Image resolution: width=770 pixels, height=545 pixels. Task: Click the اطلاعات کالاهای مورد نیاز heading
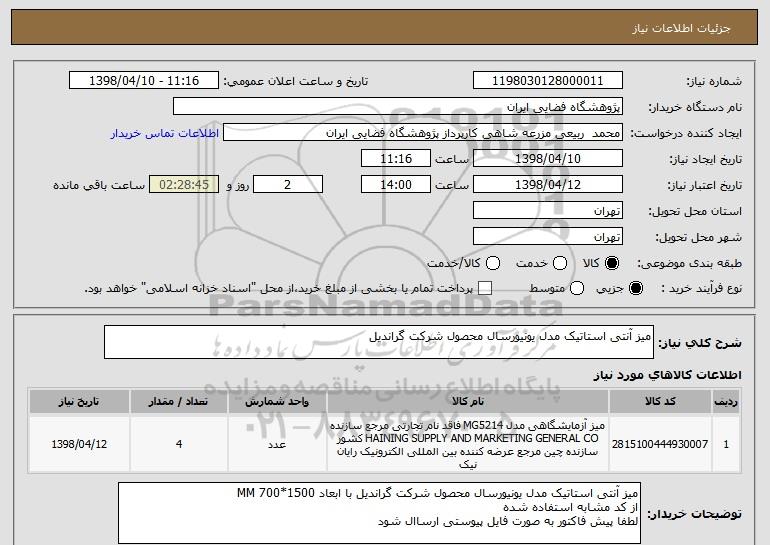click(667, 375)
